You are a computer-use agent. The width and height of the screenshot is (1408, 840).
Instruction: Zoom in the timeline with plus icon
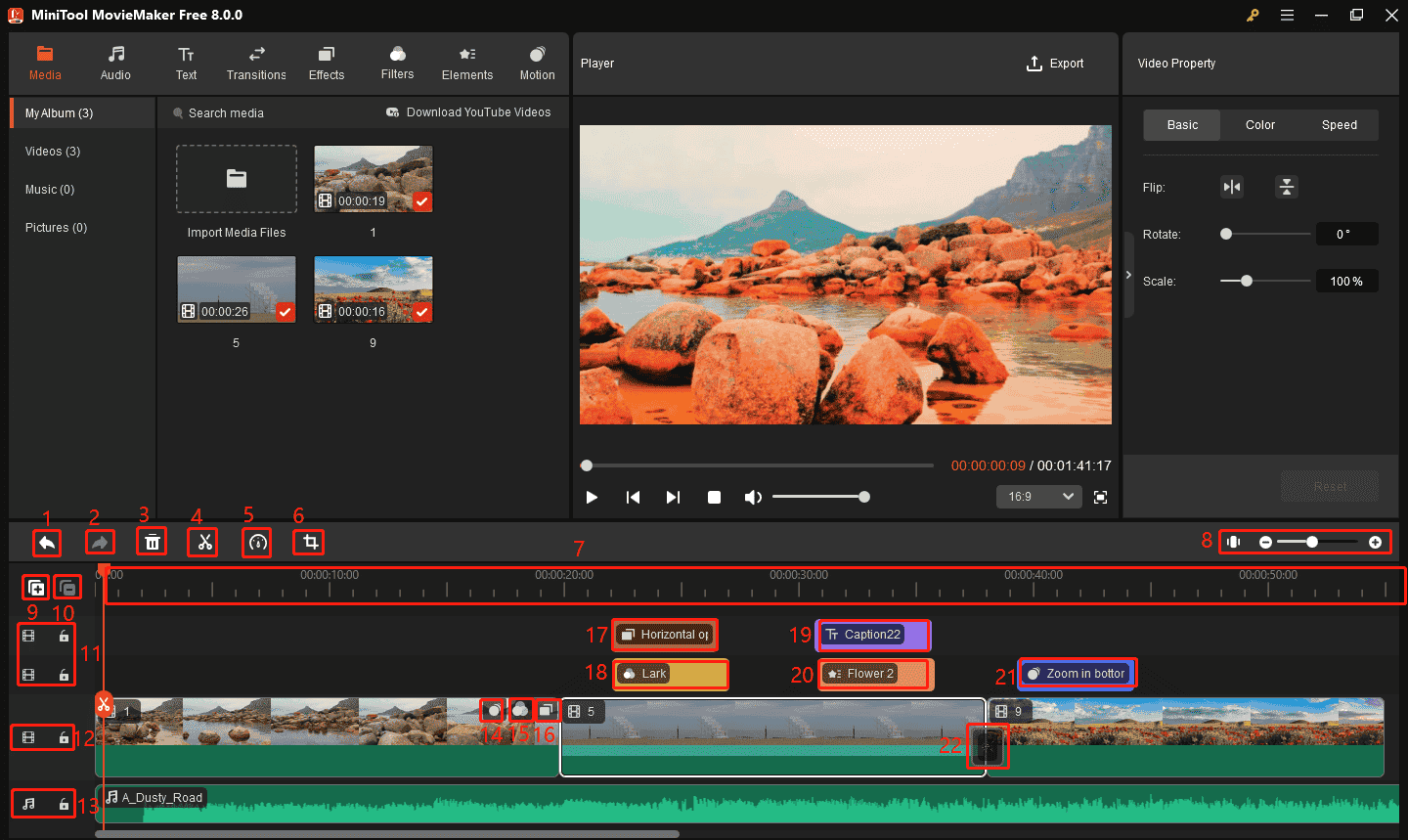[1376, 542]
